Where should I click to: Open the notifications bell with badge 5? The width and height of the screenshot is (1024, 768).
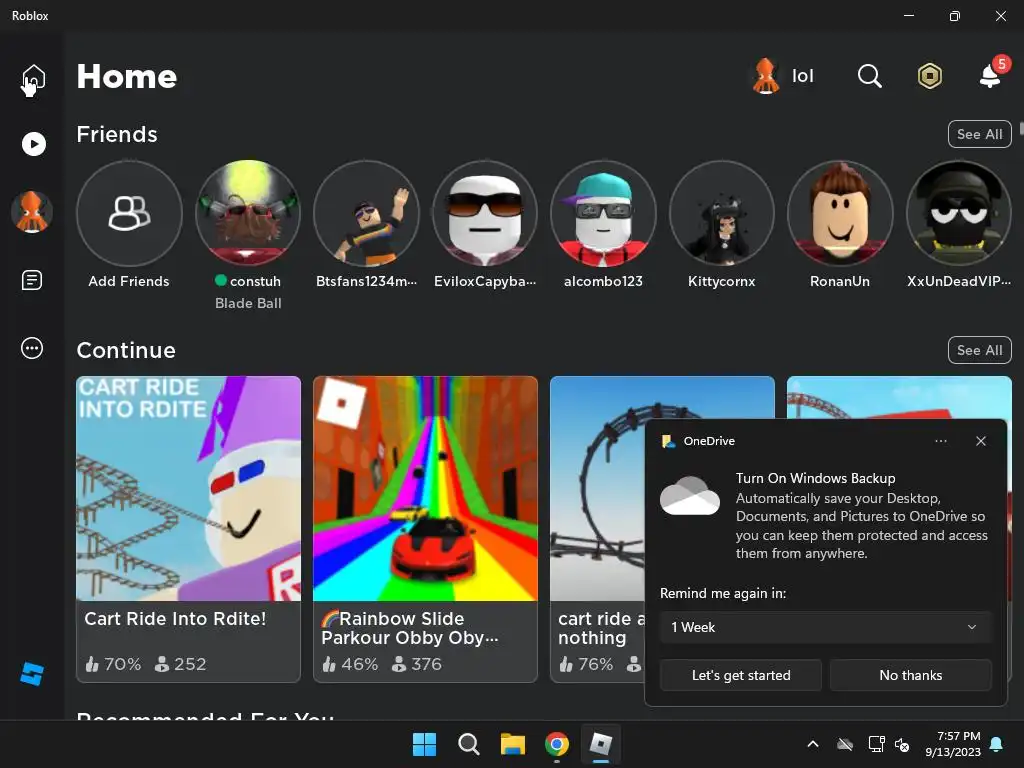click(x=991, y=76)
